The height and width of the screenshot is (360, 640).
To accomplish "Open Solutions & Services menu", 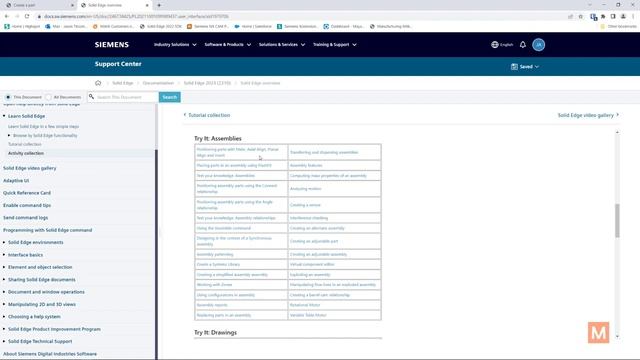I will pyautogui.click(x=282, y=44).
